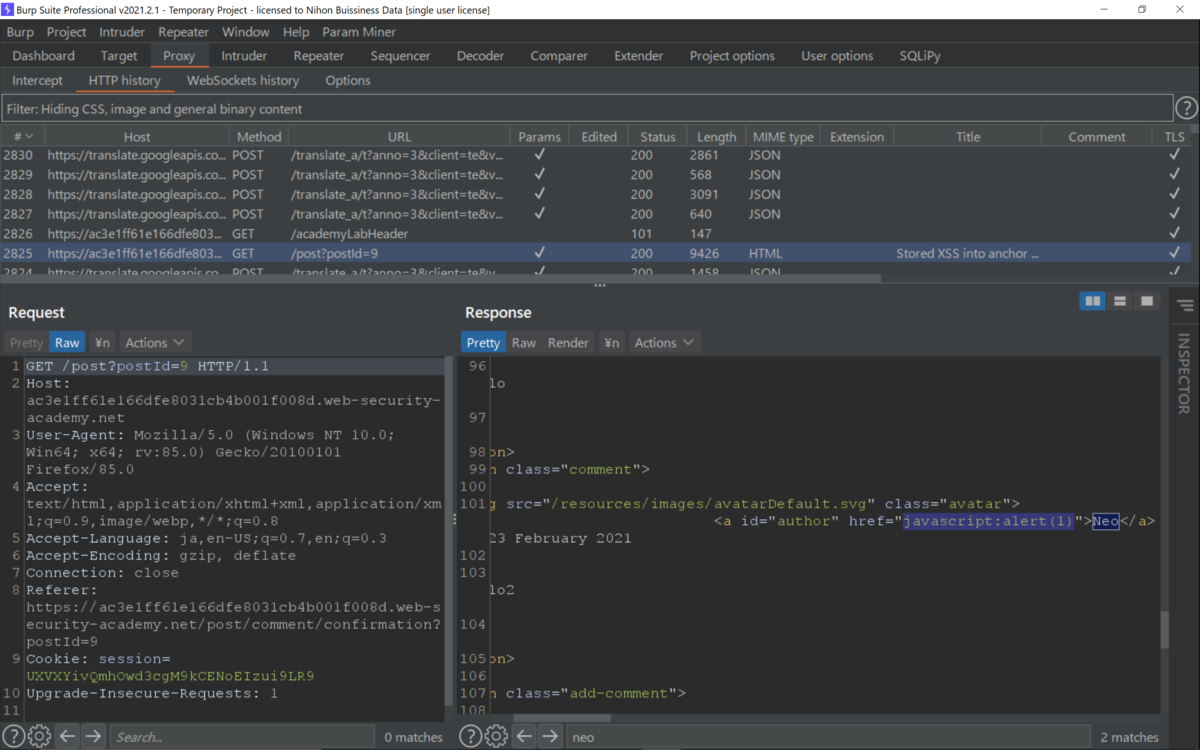This screenshot has height=750, width=1200.
Task: Open the Burp menu
Action: point(20,32)
